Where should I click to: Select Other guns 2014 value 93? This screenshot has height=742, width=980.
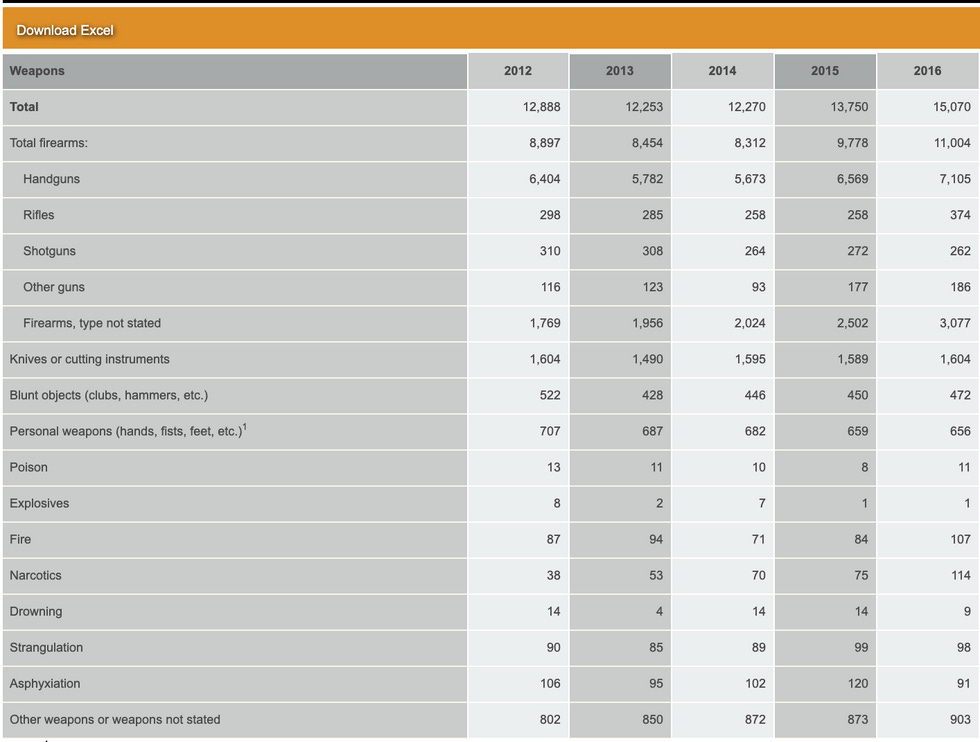[758, 288]
